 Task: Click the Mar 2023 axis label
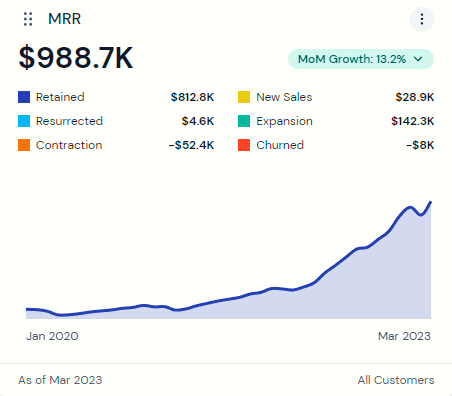pyautogui.click(x=404, y=336)
